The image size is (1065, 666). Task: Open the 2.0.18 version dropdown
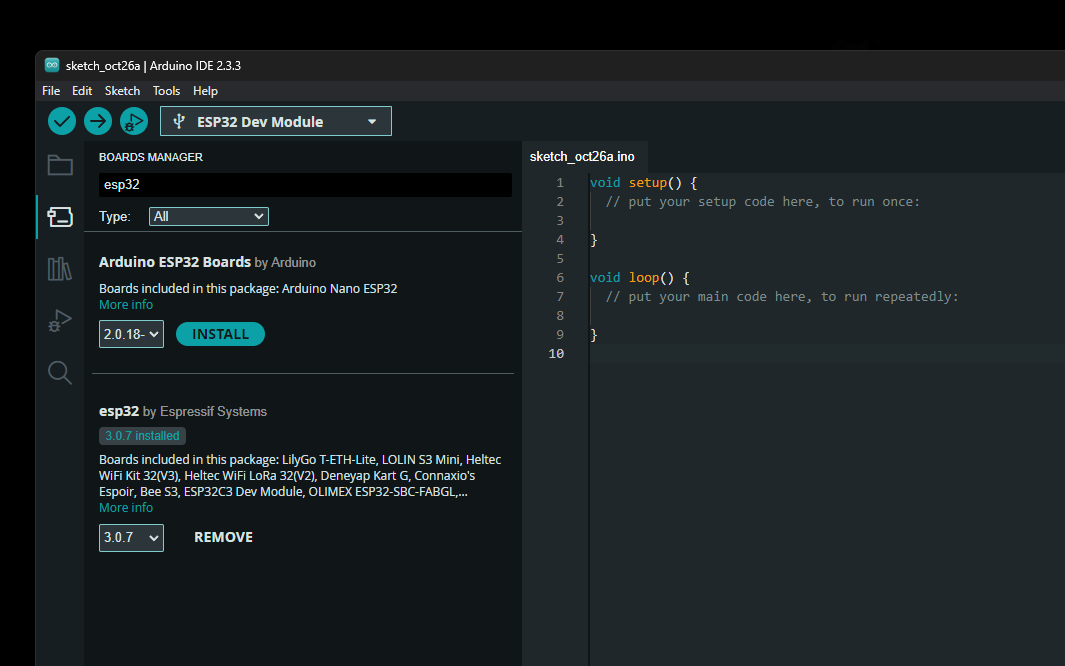(x=131, y=333)
